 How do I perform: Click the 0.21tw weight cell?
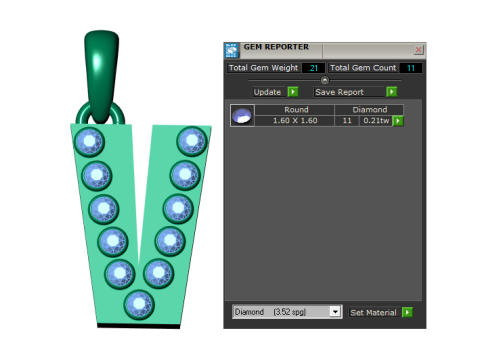[376, 121]
